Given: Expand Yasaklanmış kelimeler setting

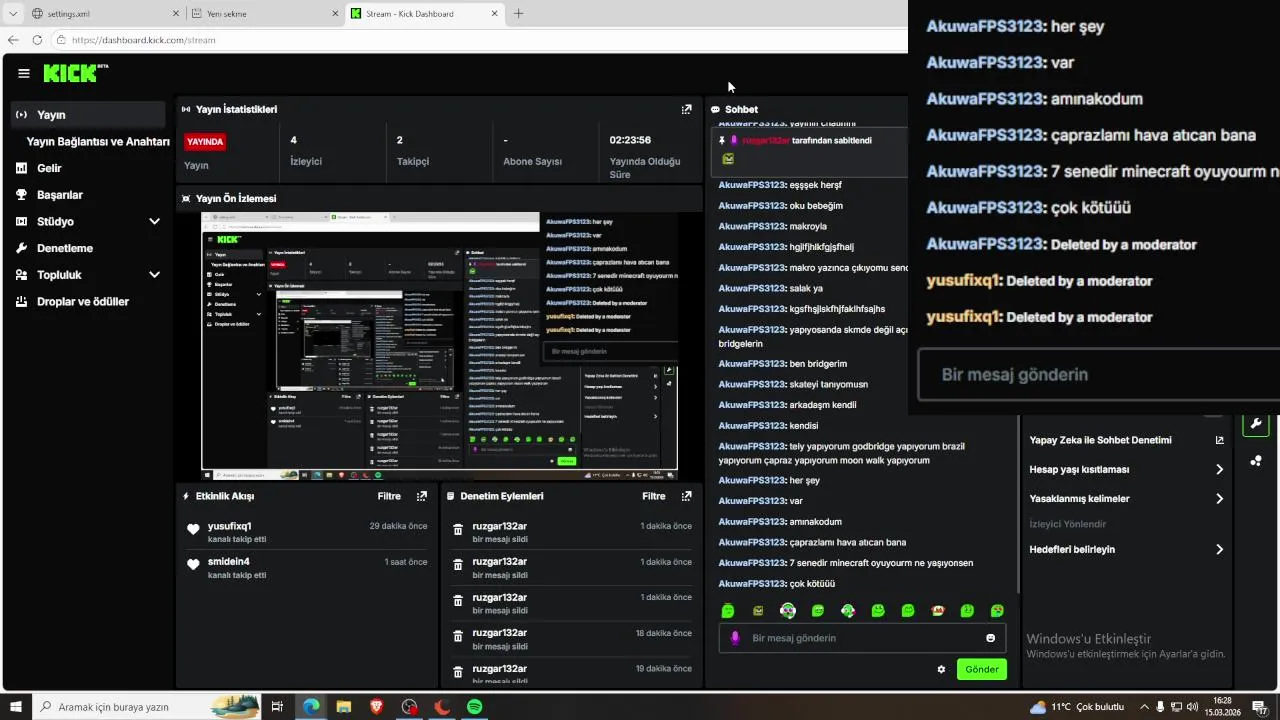Looking at the screenshot, I should pos(1126,499).
